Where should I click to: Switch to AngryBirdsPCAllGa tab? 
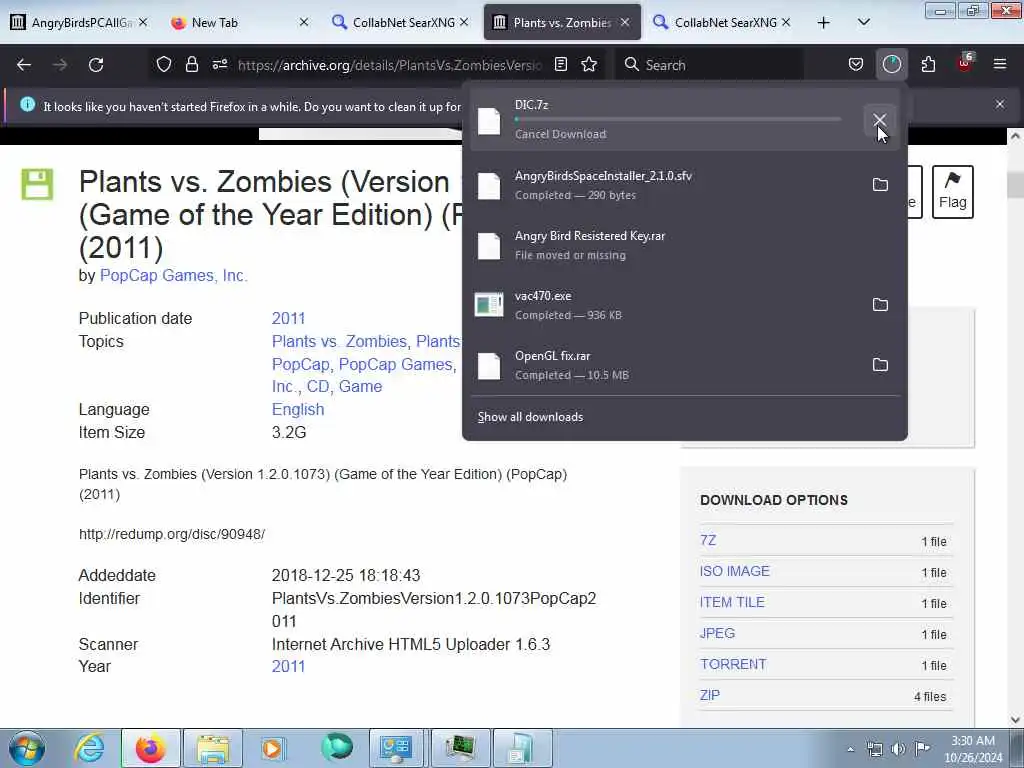80,23
